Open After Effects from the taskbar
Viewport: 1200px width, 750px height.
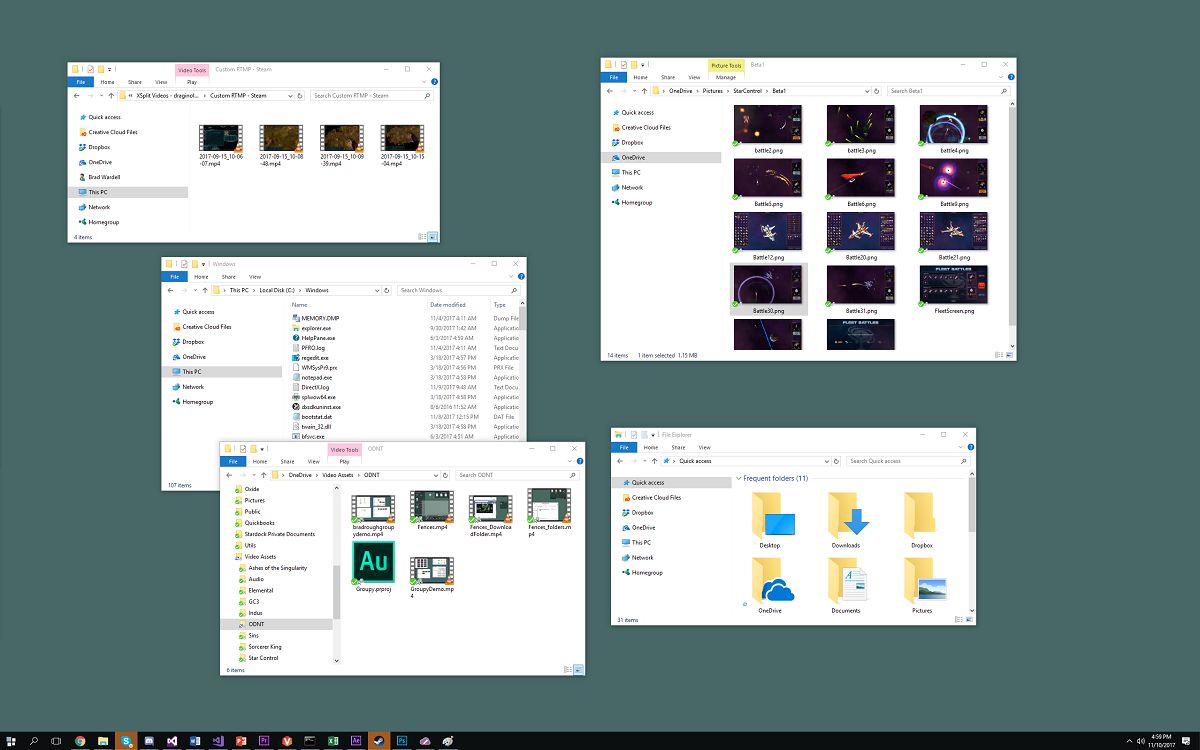point(357,741)
